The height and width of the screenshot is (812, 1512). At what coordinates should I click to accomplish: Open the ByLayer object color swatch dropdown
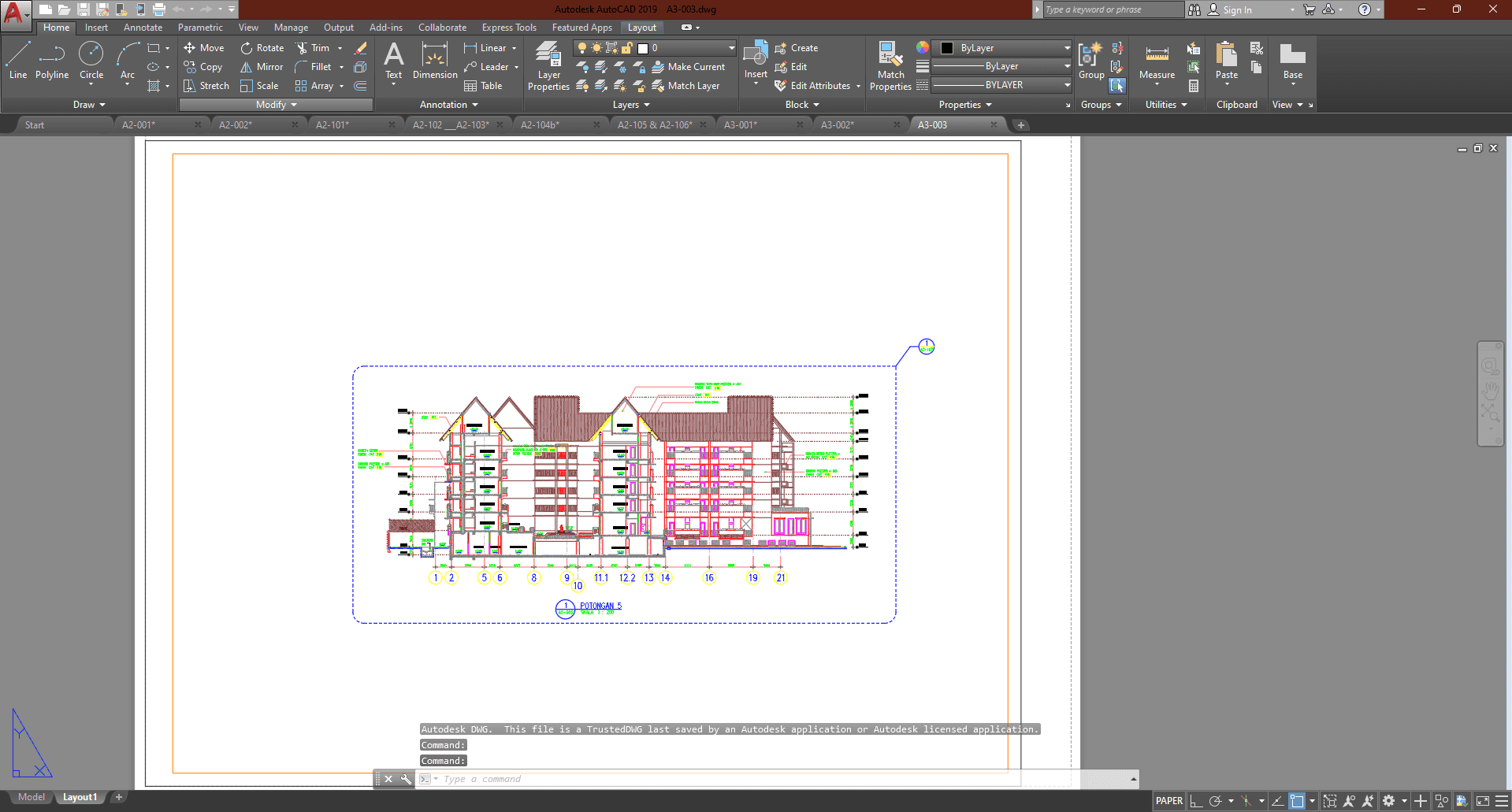pyautogui.click(x=1001, y=48)
